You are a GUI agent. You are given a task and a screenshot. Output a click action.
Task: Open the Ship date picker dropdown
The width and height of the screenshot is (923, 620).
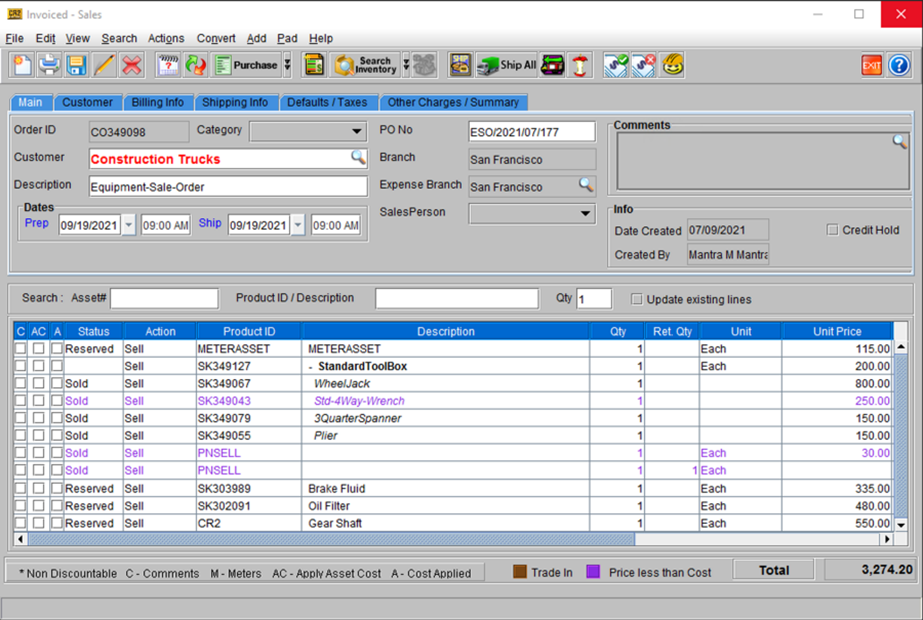pos(298,225)
